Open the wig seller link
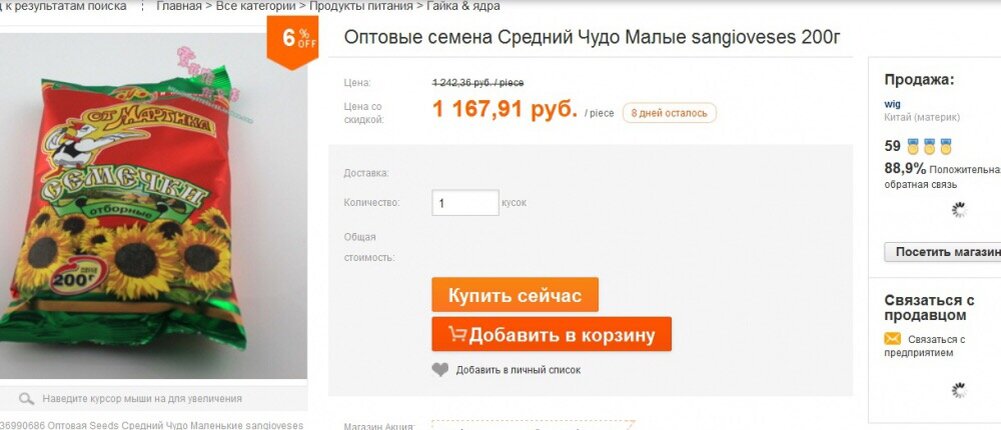Image resolution: width=1001 pixels, height=430 pixels. [x=892, y=104]
